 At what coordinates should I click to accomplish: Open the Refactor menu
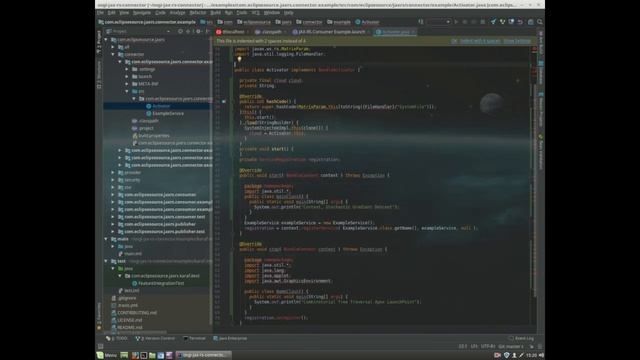(198, 13)
